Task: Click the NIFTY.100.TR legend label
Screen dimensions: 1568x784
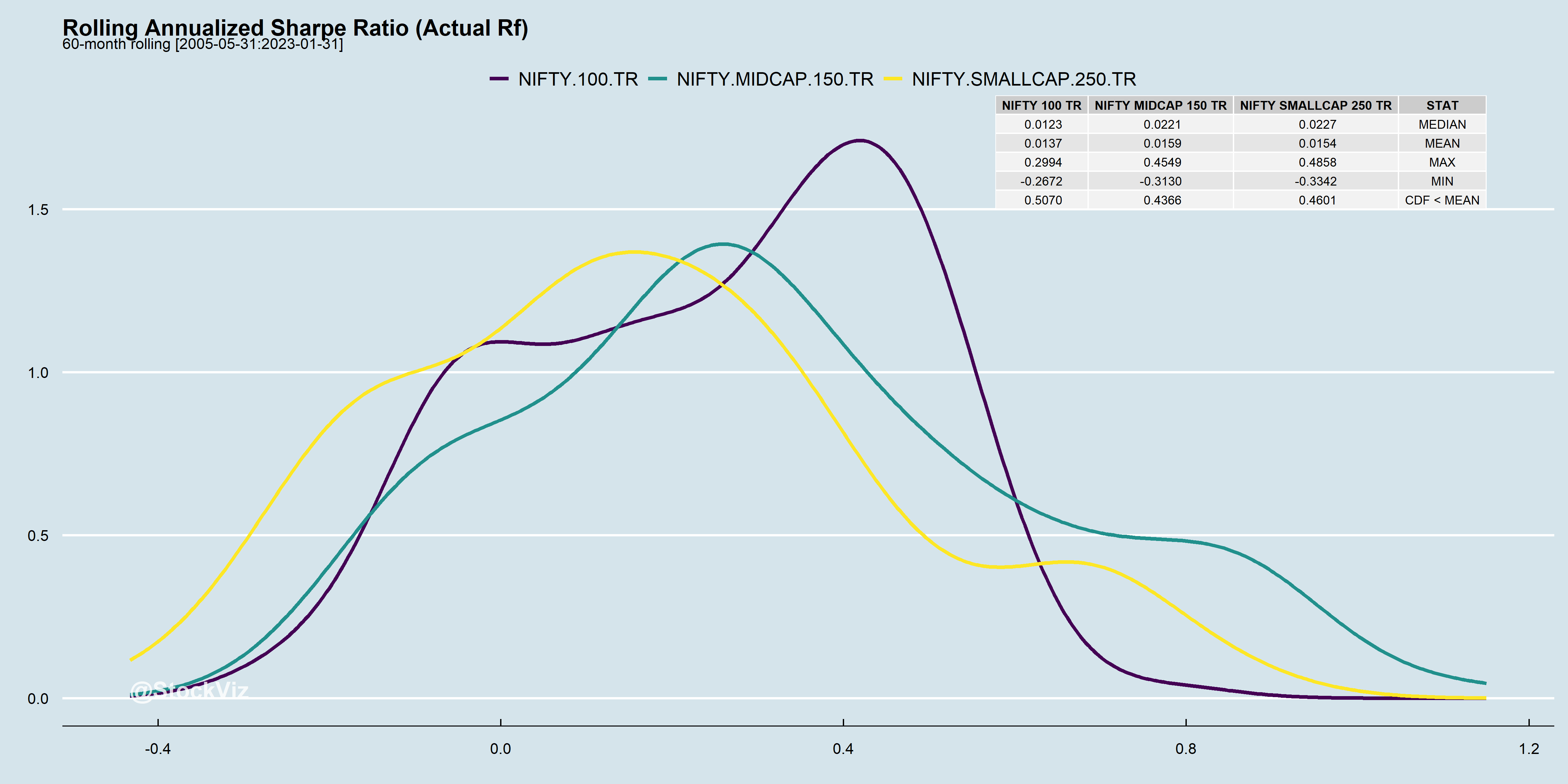Action: (x=578, y=79)
